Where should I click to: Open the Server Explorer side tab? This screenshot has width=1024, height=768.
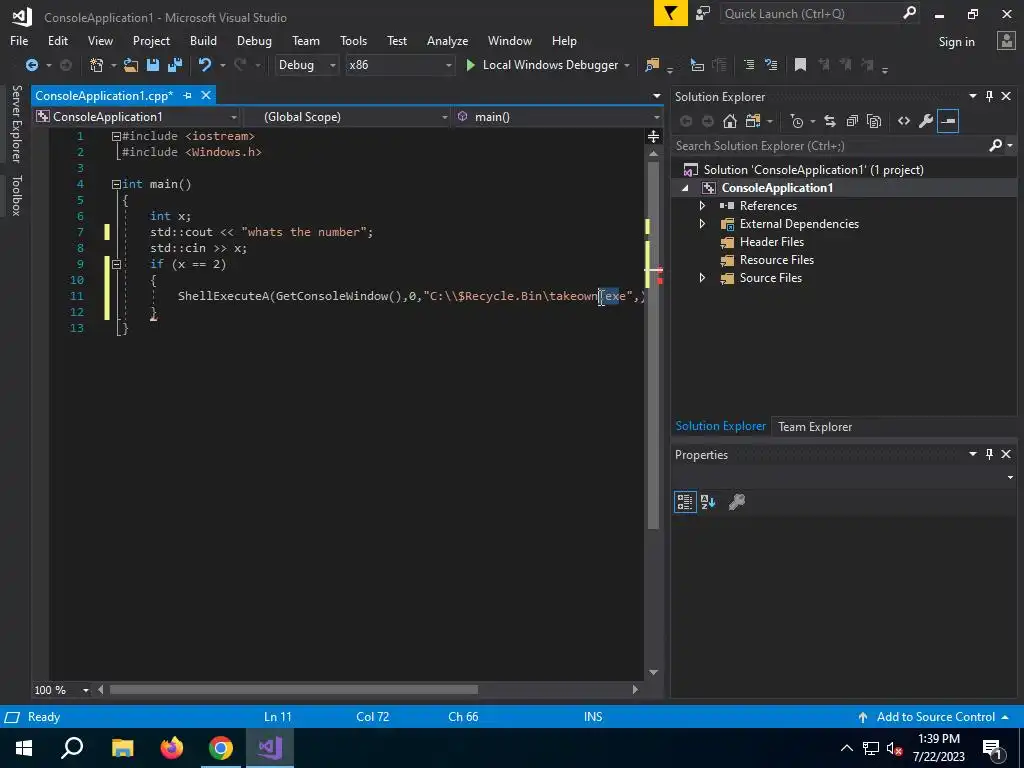click(17, 123)
